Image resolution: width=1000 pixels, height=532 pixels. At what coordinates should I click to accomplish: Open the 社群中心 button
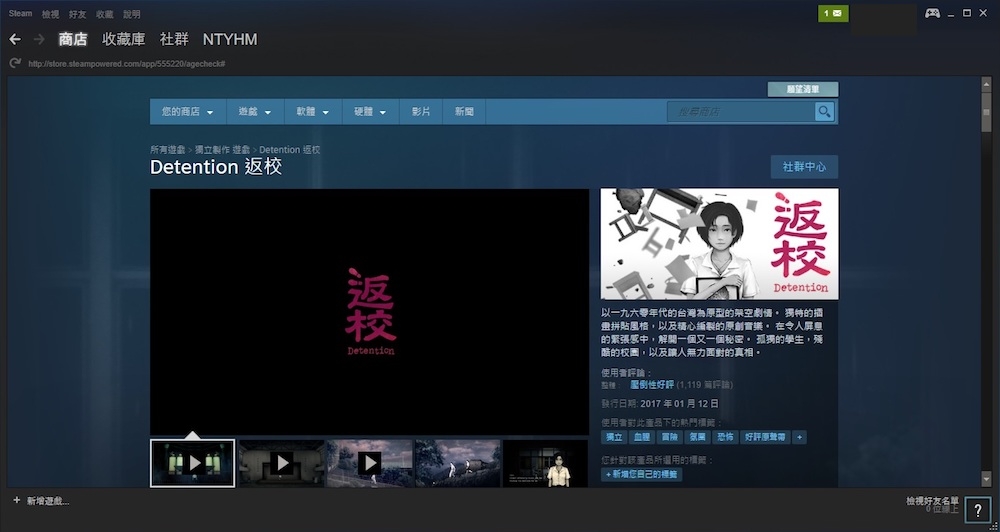(x=804, y=167)
